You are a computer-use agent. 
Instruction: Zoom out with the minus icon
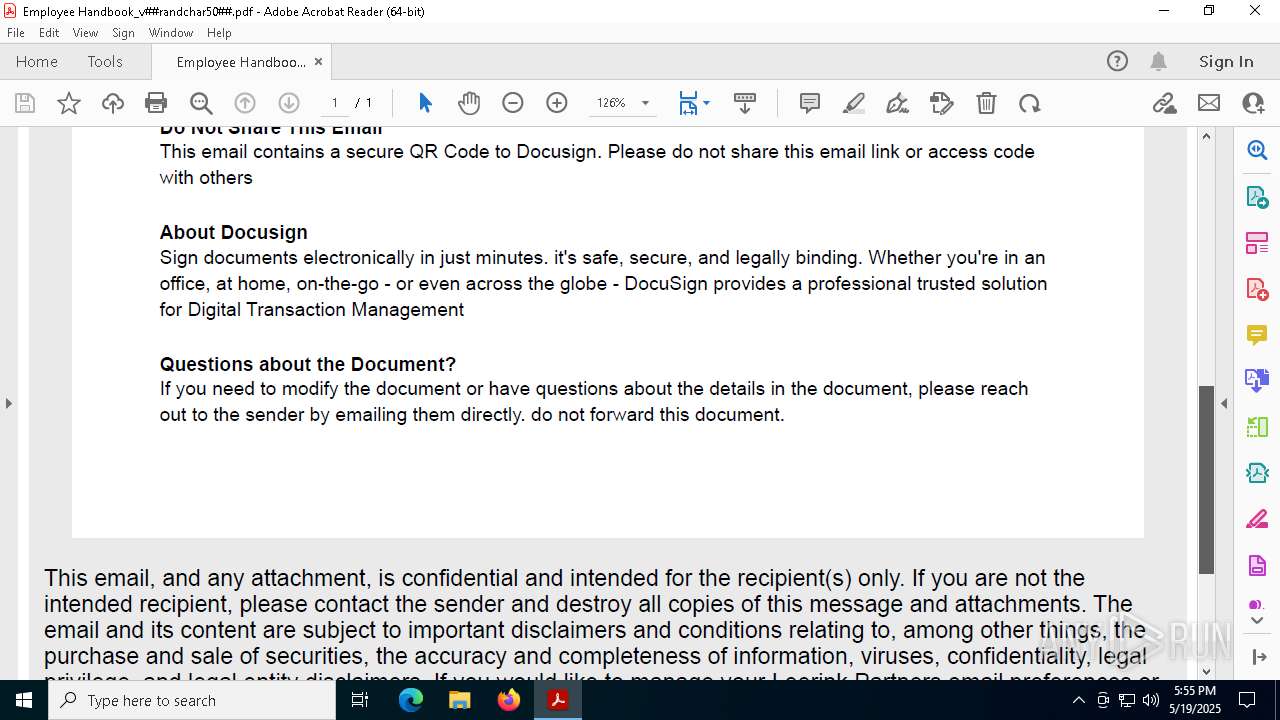pos(513,103)
